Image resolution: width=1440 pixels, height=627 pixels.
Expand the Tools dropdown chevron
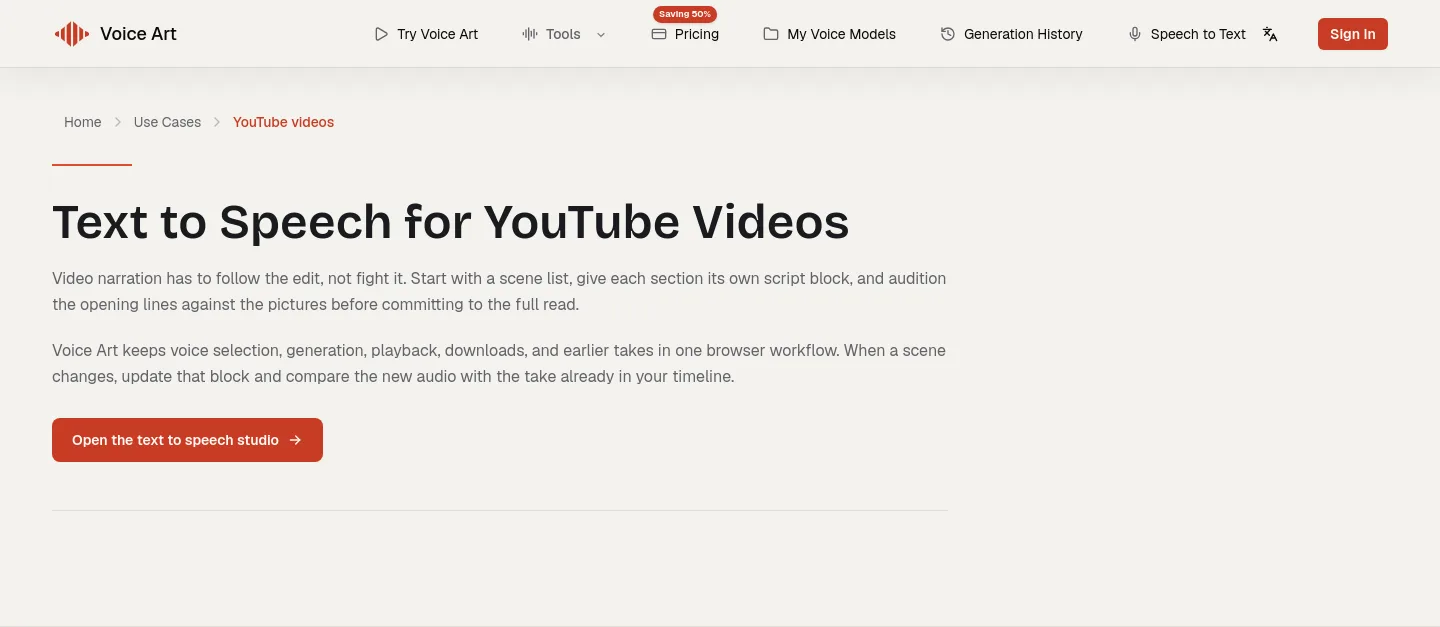(x=601, y=34)
